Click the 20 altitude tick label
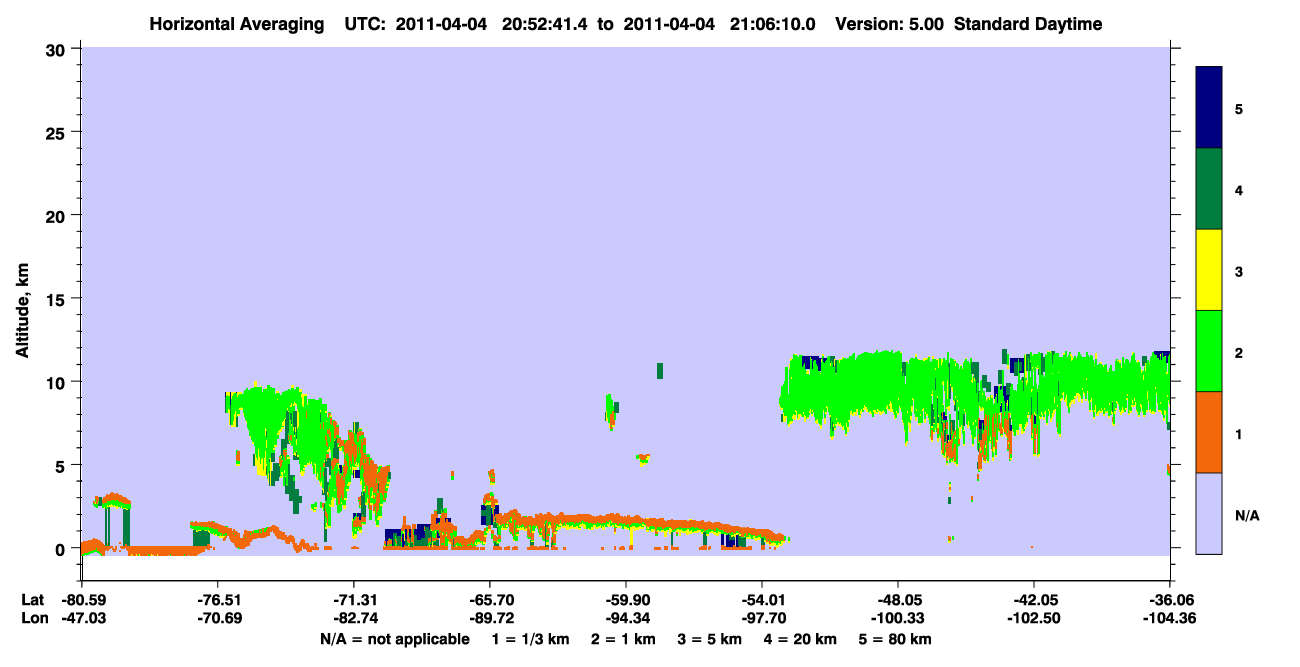The height and width of the screenshot is (667, 1300). pos(57,215)
